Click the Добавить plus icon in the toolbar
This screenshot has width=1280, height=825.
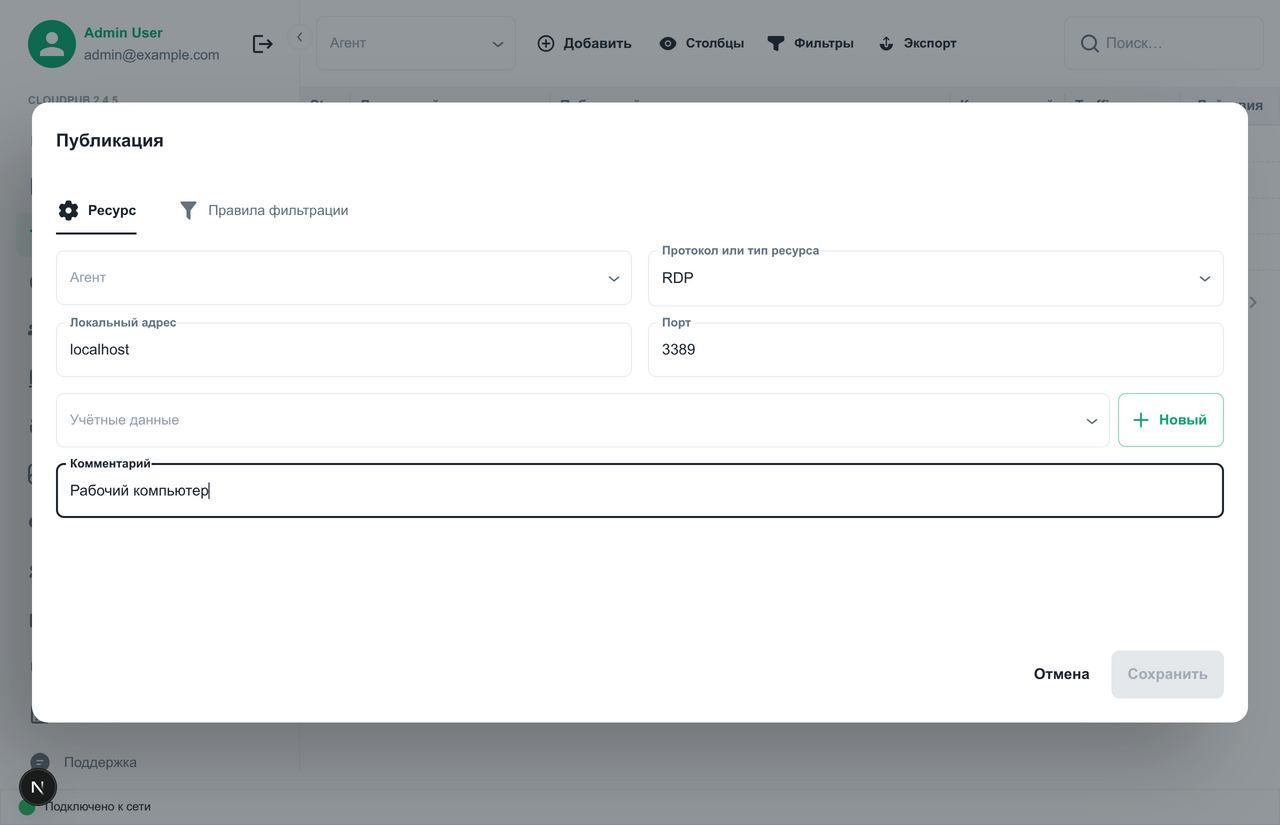pyautogui.click(x=546, y=44)
